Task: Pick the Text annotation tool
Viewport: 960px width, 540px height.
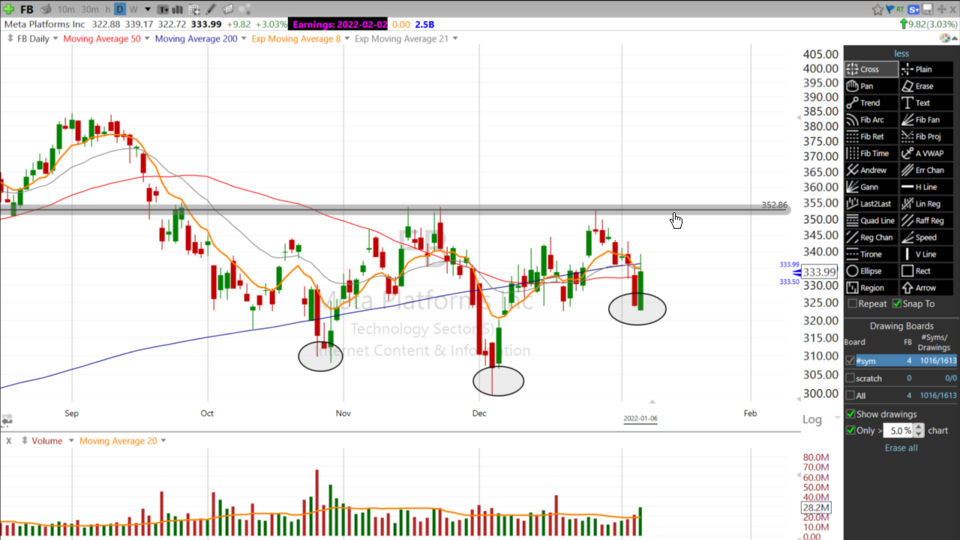Action: tap(927, 103)
